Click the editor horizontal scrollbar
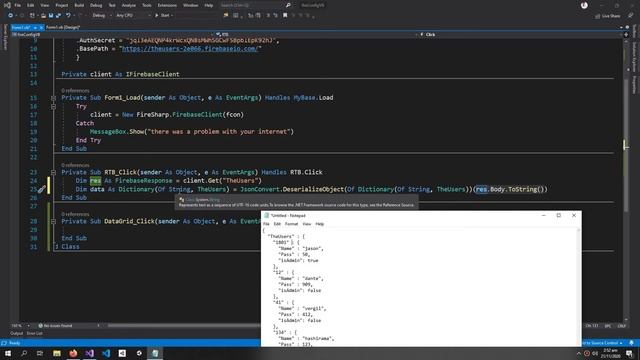The image size is (640, 360). click(x=184, y=326)
